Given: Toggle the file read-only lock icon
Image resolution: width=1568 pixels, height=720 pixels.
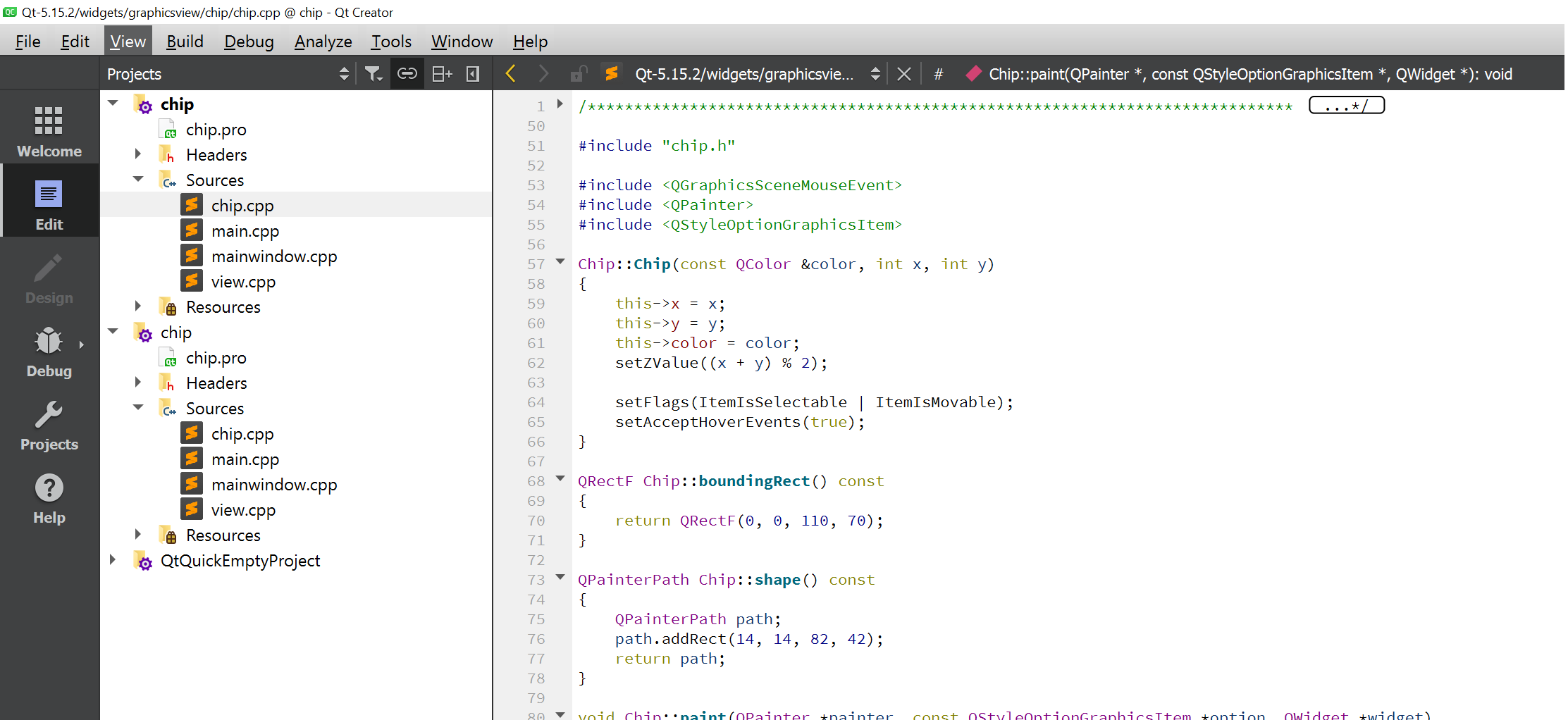Looking at the screenshot, I should [579, 74].
